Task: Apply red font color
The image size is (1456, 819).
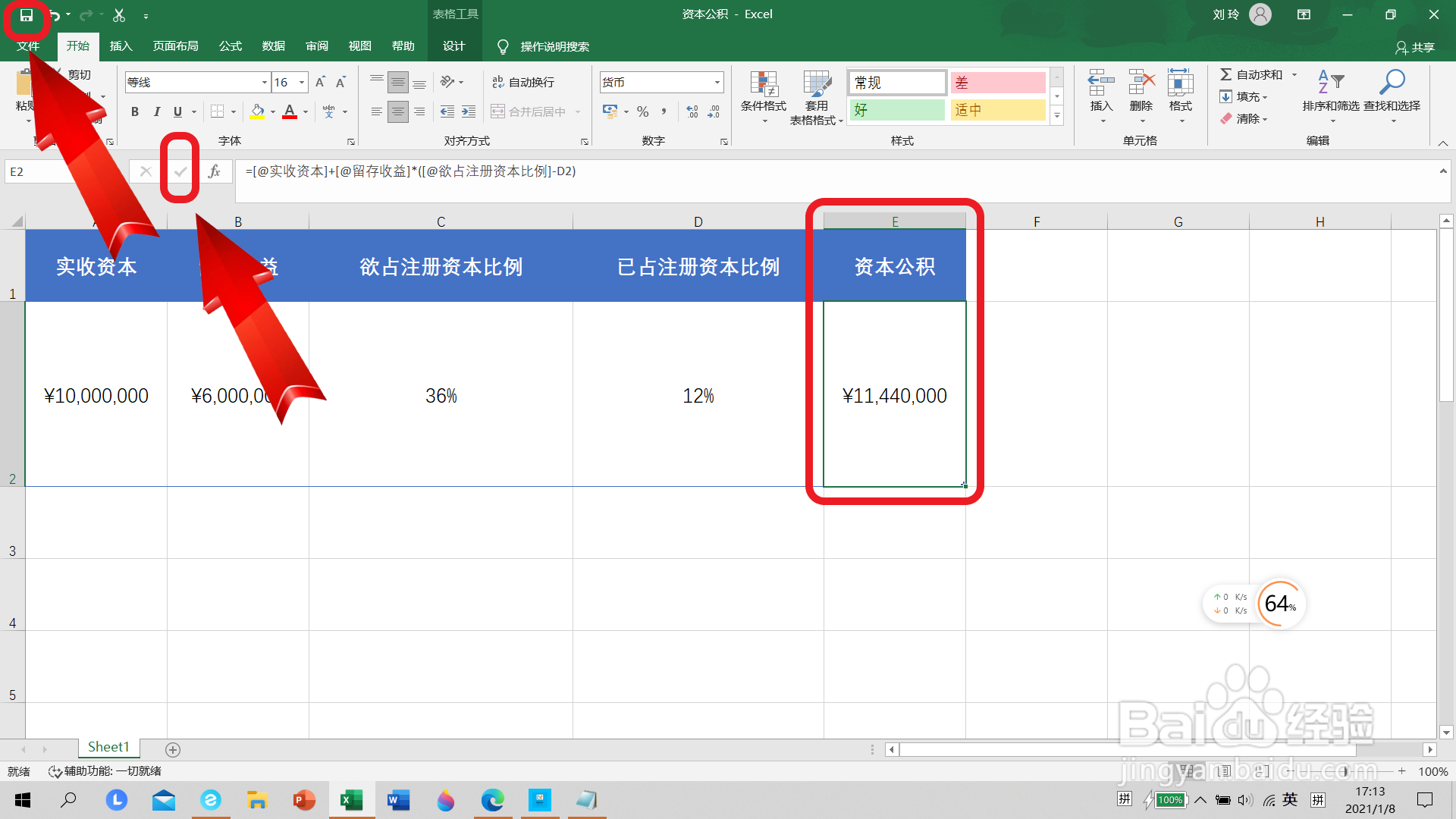Action: pos(290,111)
